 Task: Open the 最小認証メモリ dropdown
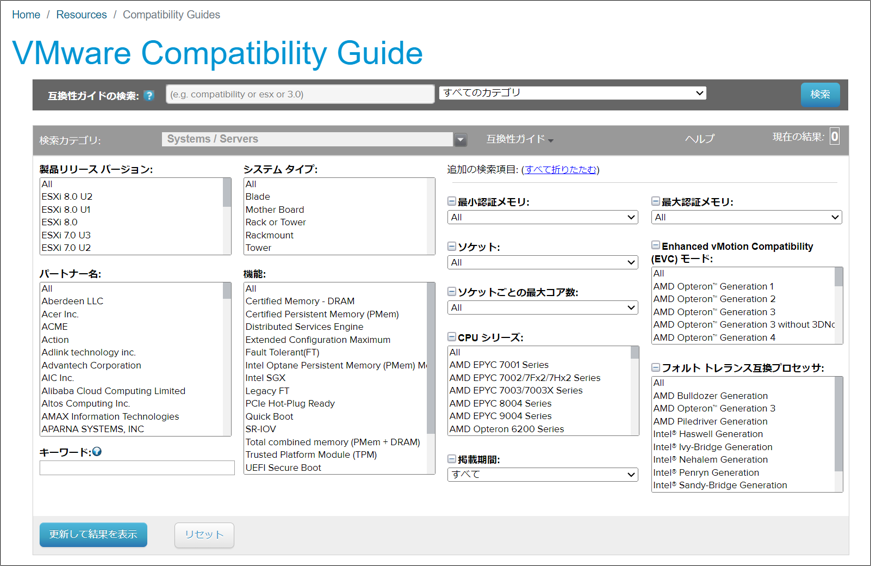click(543, 217)
